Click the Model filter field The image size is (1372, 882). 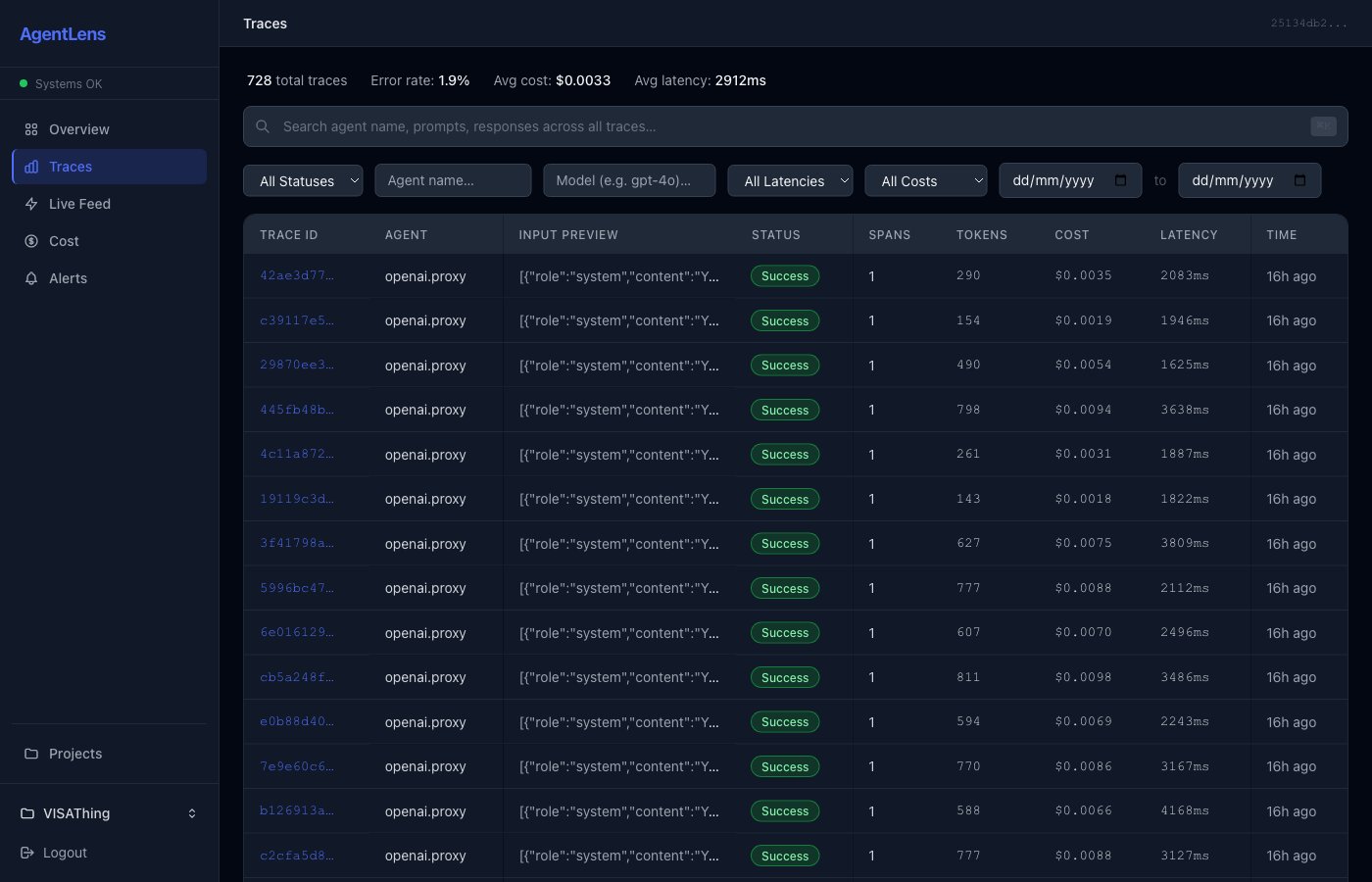pyautogui.click(x=629, y=180)
